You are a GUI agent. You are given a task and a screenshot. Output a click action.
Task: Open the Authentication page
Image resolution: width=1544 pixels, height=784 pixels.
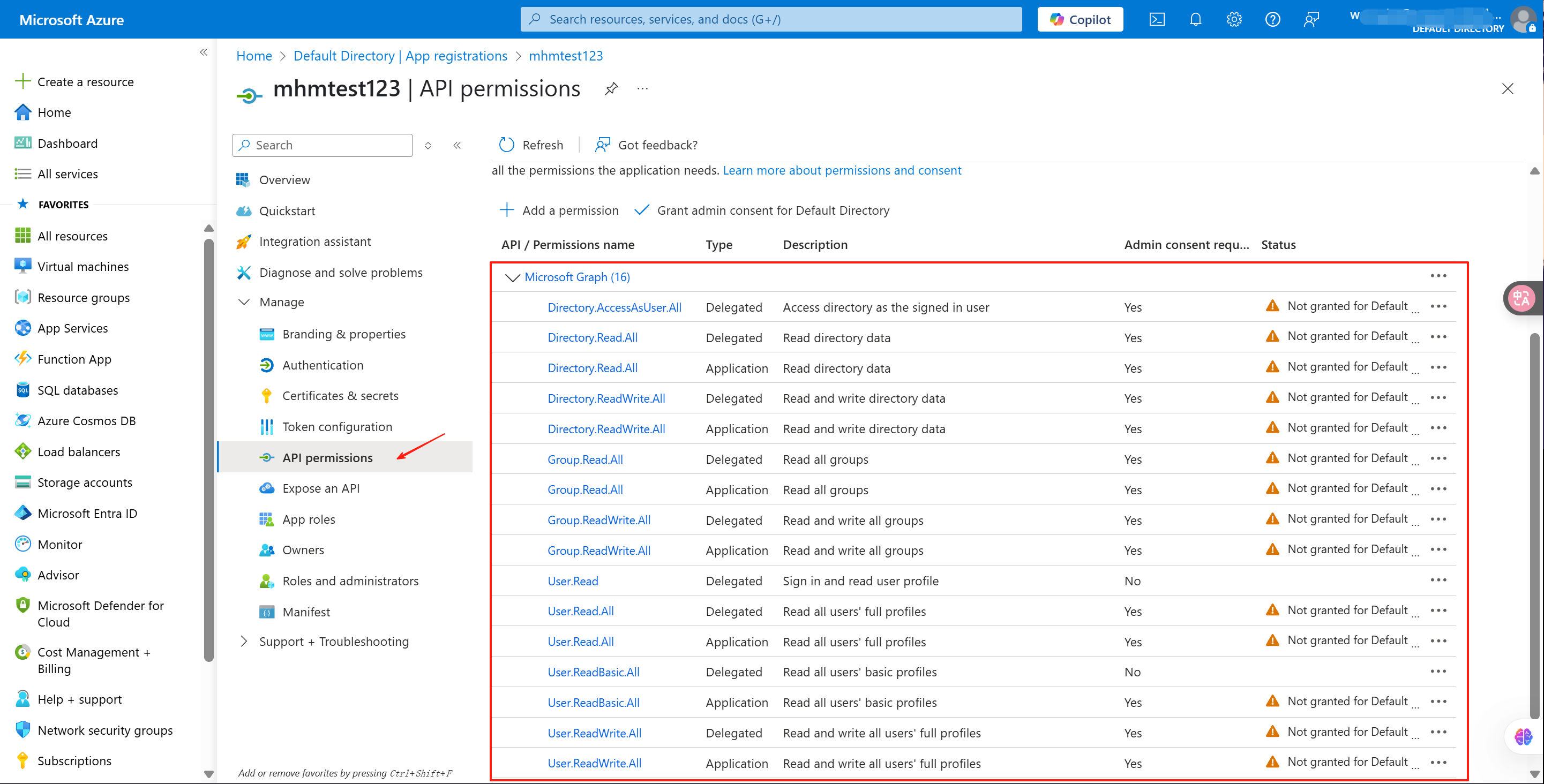(323, 365)
